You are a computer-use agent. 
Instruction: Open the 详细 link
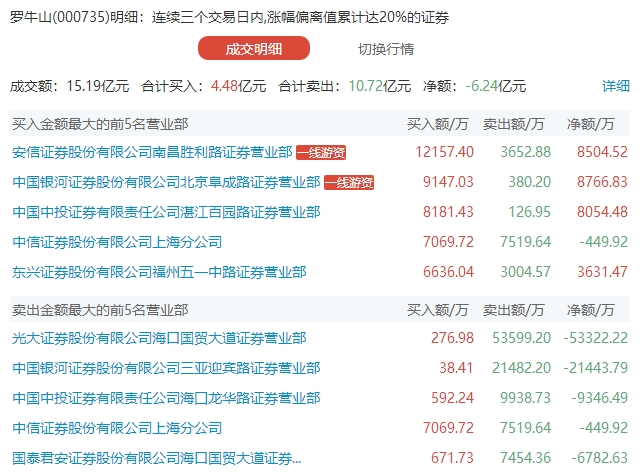(616, 86)
